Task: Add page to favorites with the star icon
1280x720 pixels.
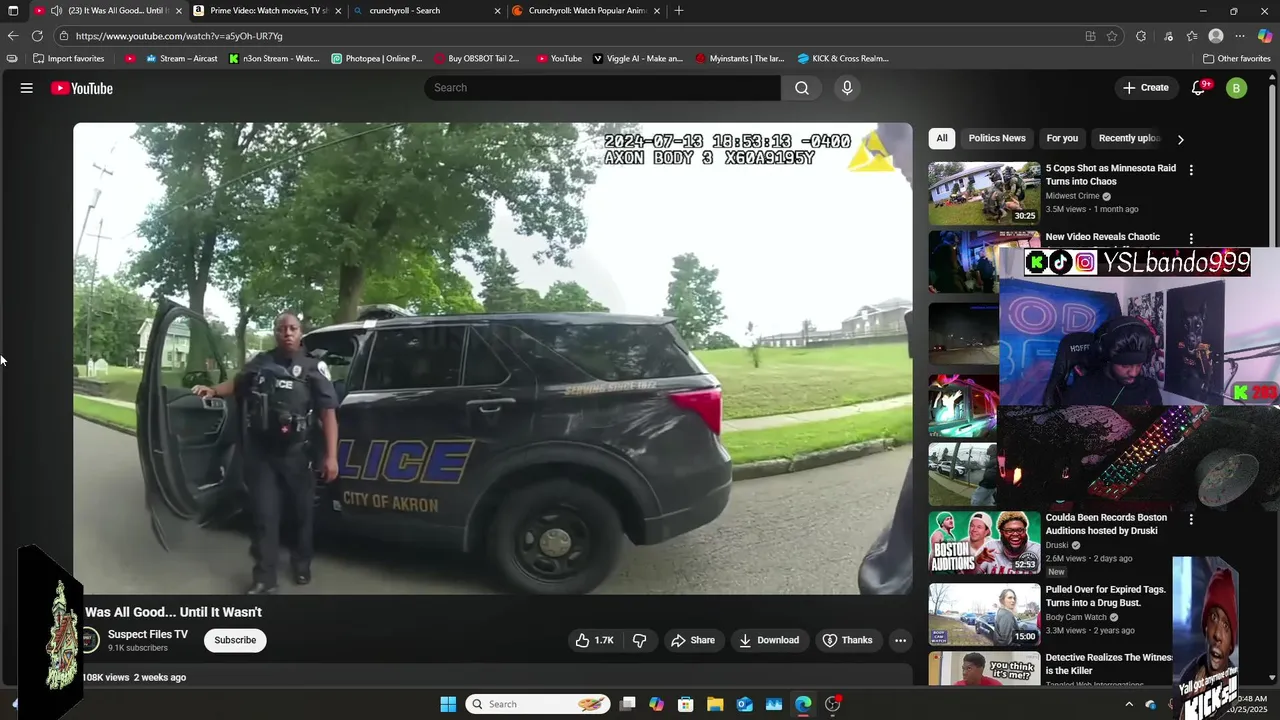Action: (x=1112, y=36)
